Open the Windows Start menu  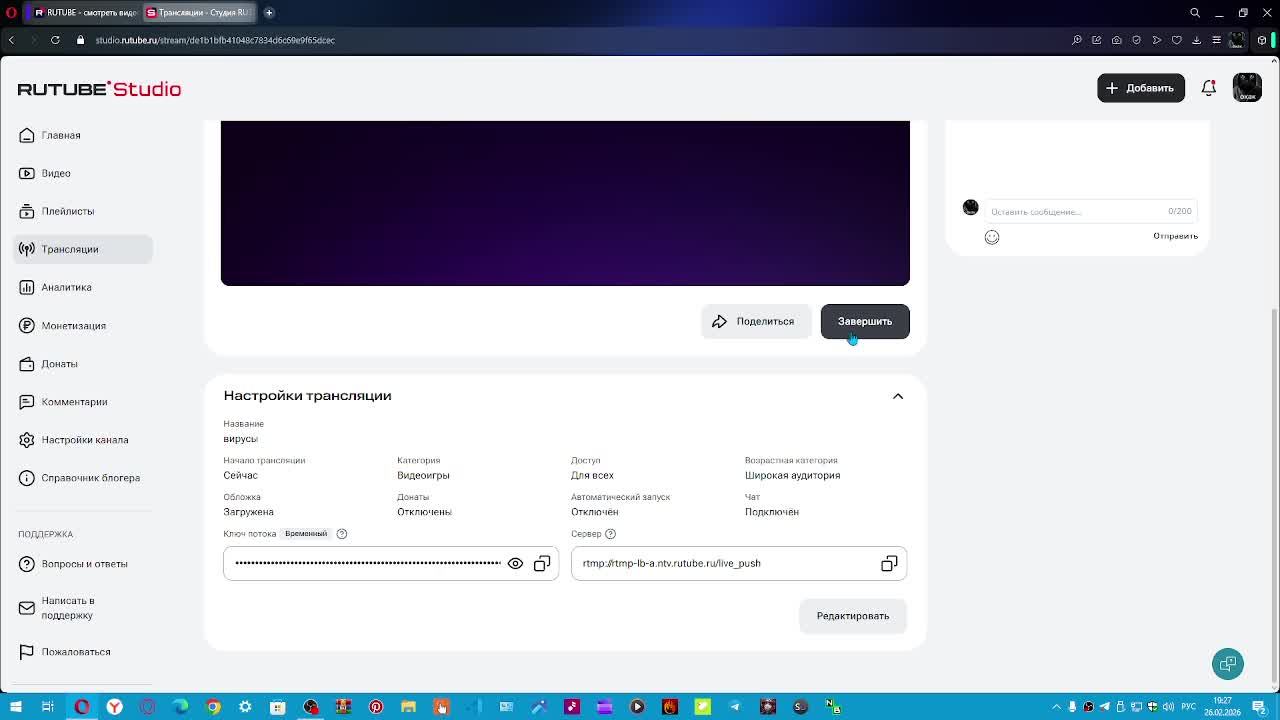coord(15,707)
